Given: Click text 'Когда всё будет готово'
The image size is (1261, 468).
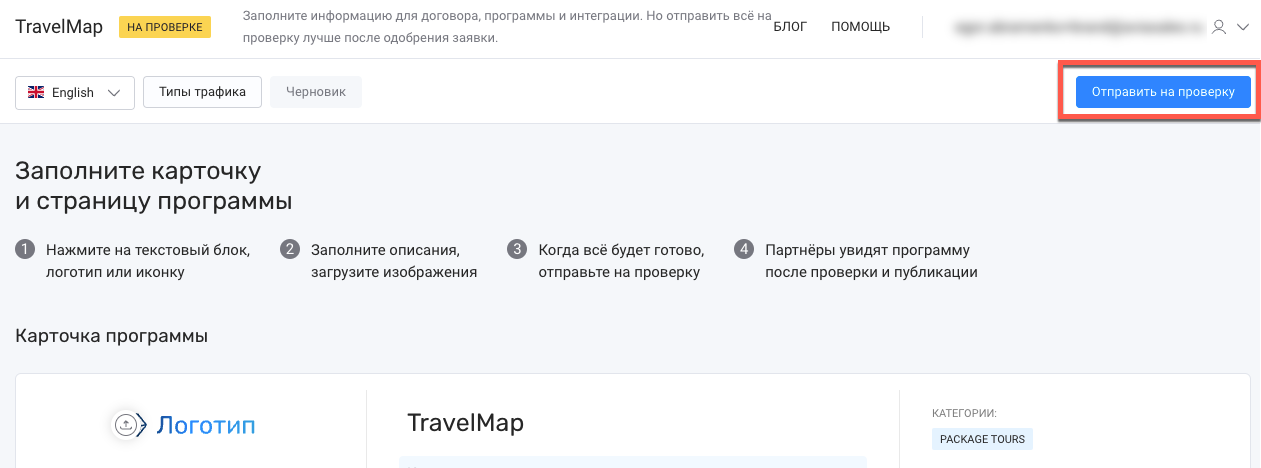Looking at the screenshot, I should (x=621, y=250).
